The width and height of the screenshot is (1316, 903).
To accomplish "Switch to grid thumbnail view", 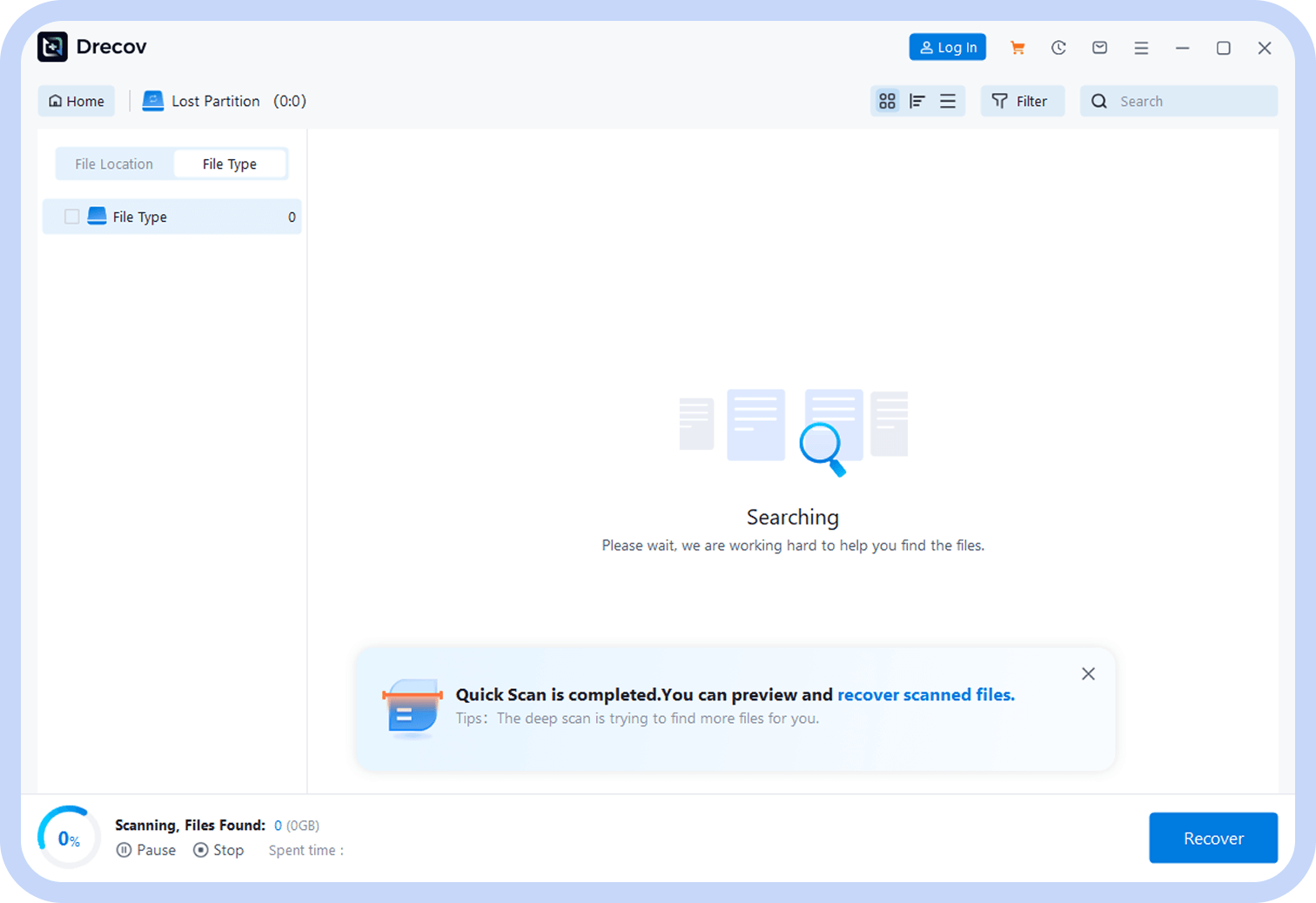I will (887, 101).
